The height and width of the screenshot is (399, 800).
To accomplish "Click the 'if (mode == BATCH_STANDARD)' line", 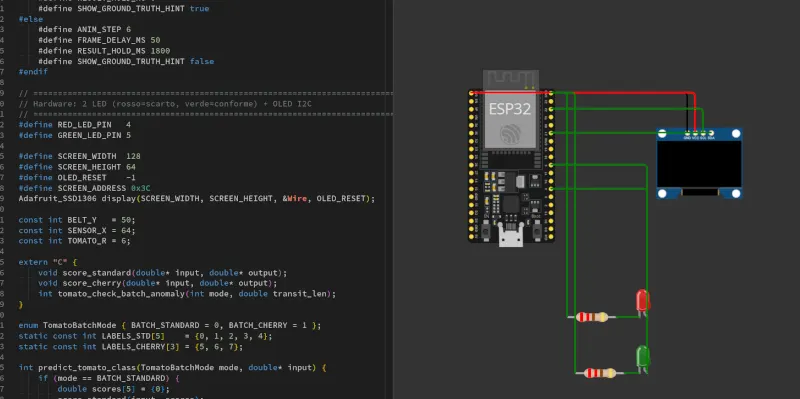I will pos(109,378).
